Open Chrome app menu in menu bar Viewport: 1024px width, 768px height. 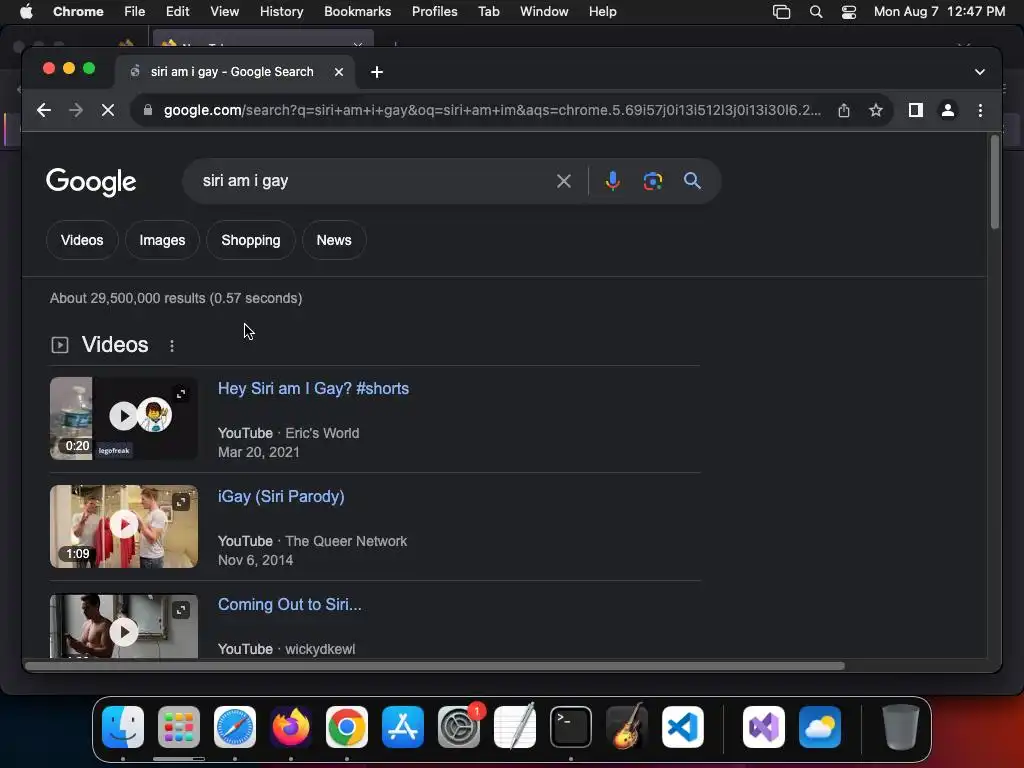(78, 12)
